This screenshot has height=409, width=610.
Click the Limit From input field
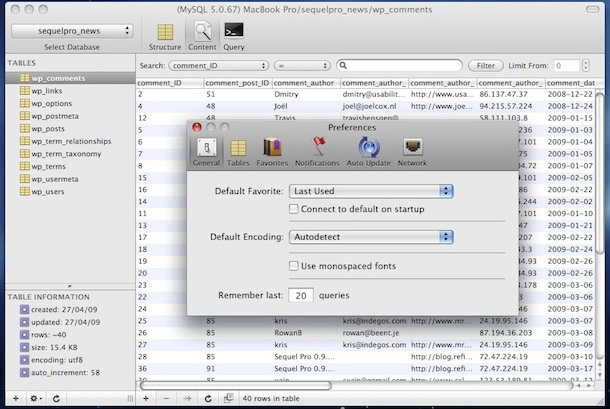(x=567, y=66)
